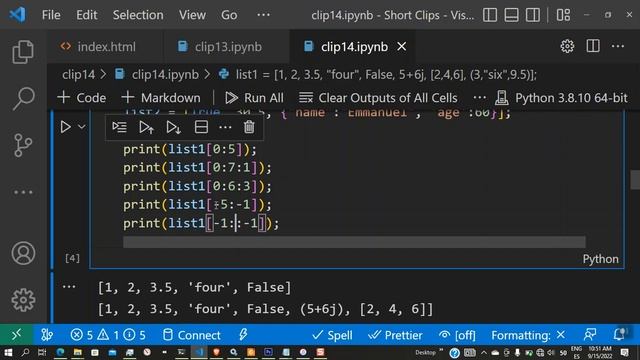
Task: Open the Selection menu
Action: (x=138, y=15)
